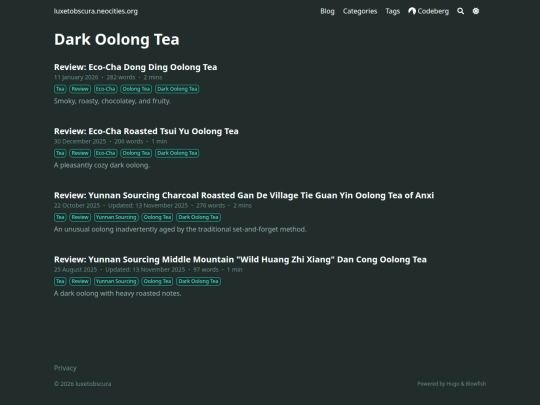The image size is (540, 405).
Task: Click Oolong Tea tag under Tie Guan Yin review
Action: click(x=157, y=217)
